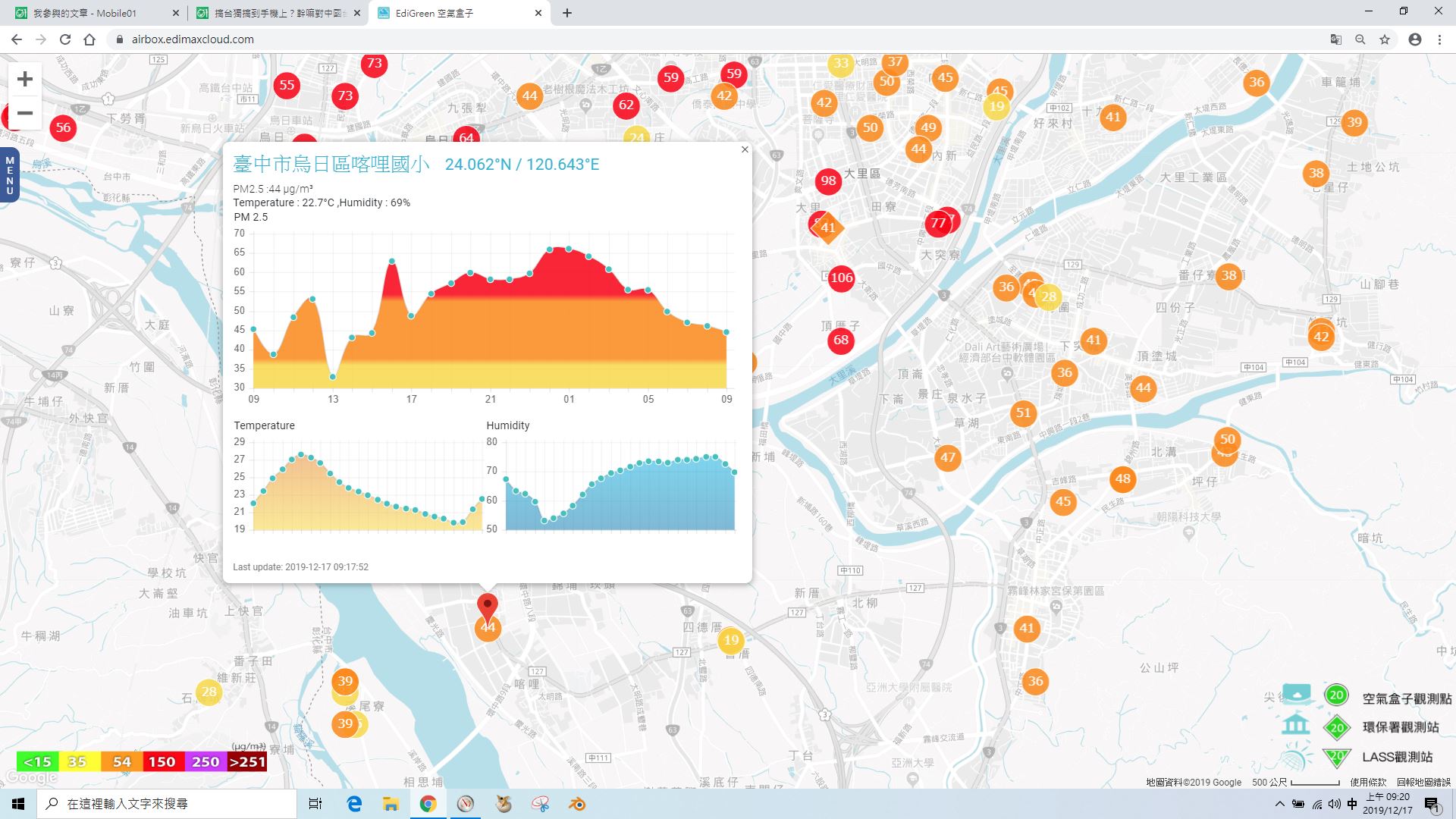Click the red 150 legend swatch
This screenshot has width=1456, height=819.
[x=162, y=761]
